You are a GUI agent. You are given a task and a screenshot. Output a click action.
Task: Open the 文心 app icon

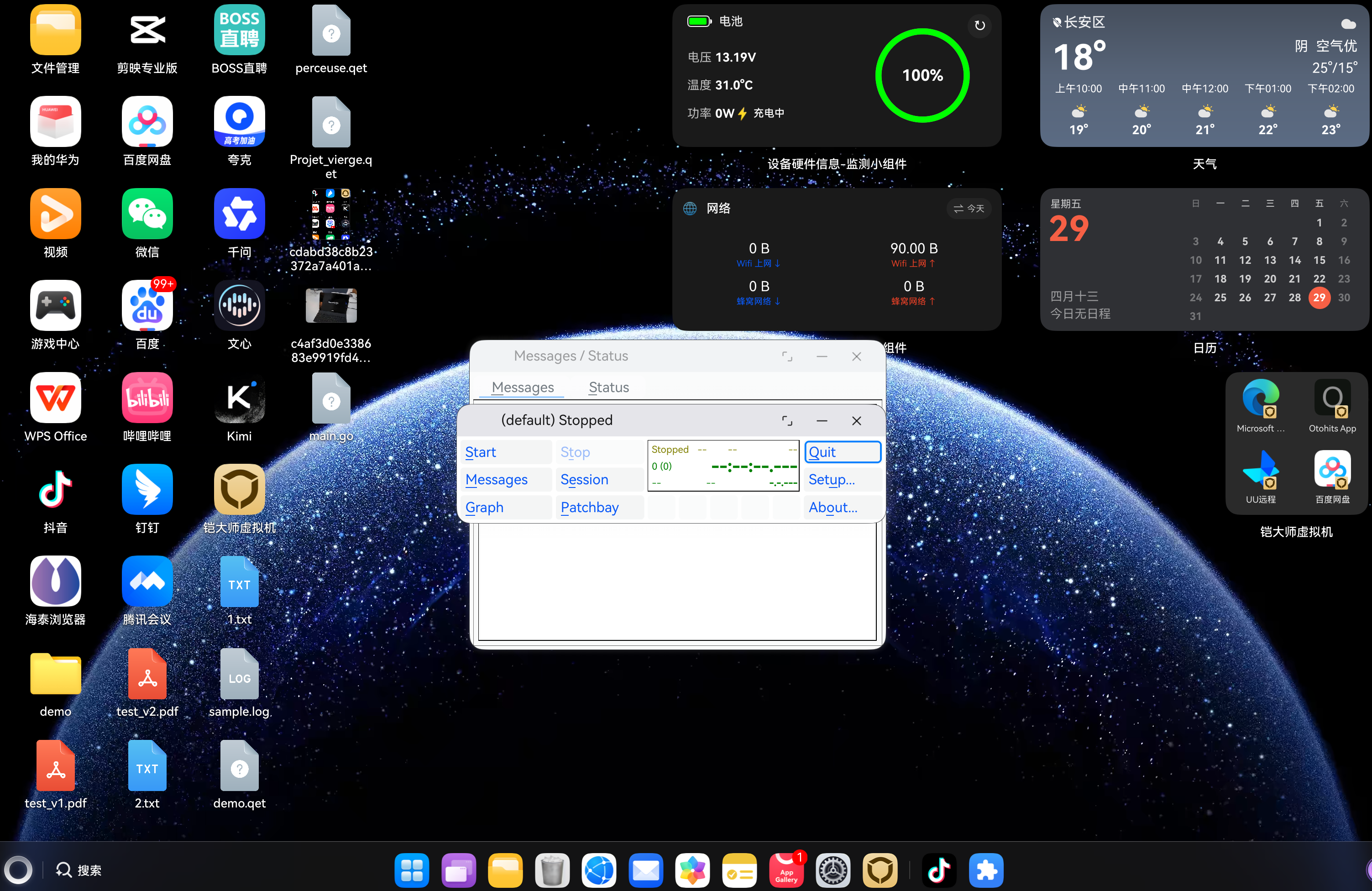(239, 306)
